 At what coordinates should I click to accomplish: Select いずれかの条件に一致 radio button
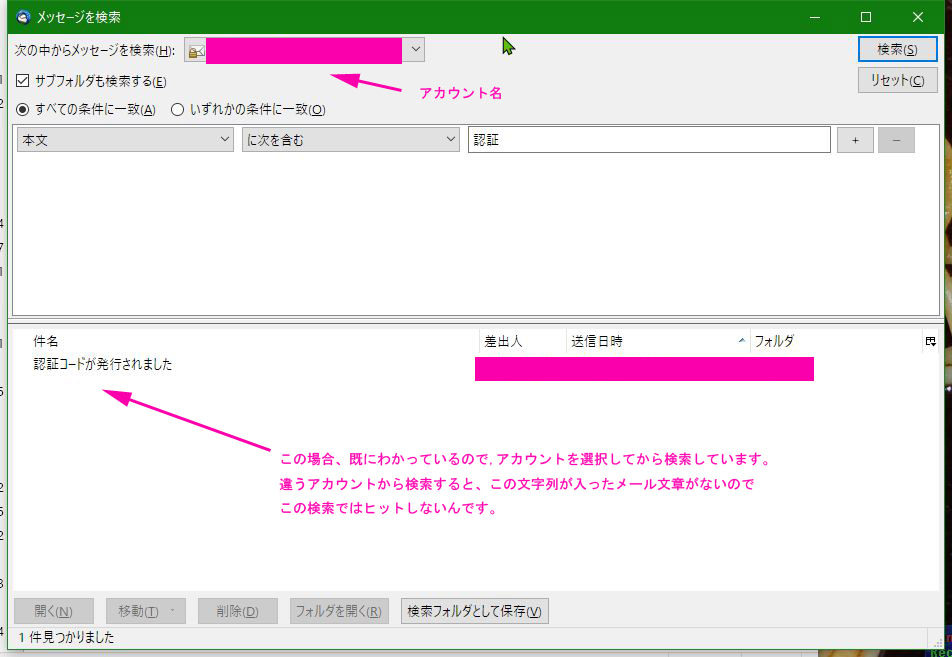[x=178, y=110]
